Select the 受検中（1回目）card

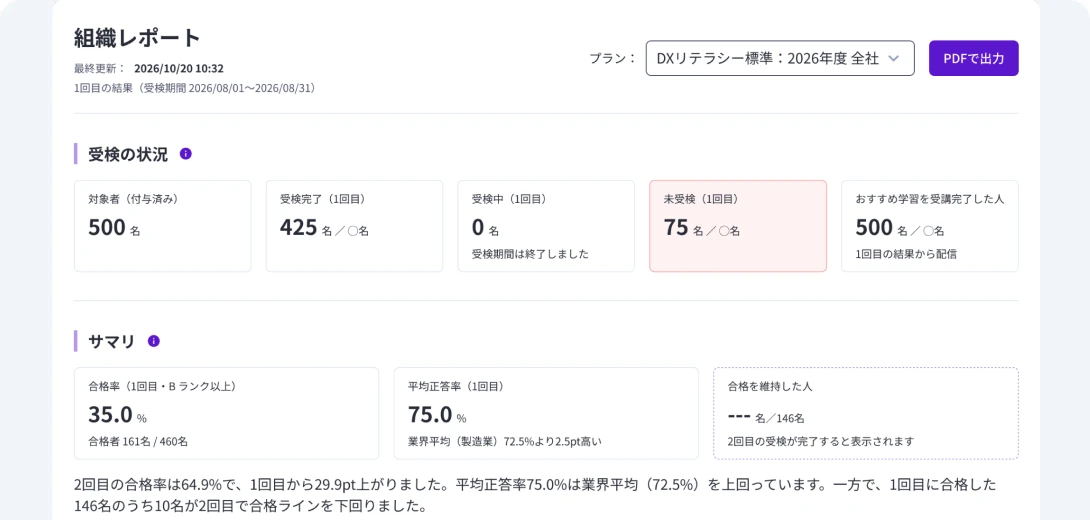pyautogui.click(x=546, y=226)
